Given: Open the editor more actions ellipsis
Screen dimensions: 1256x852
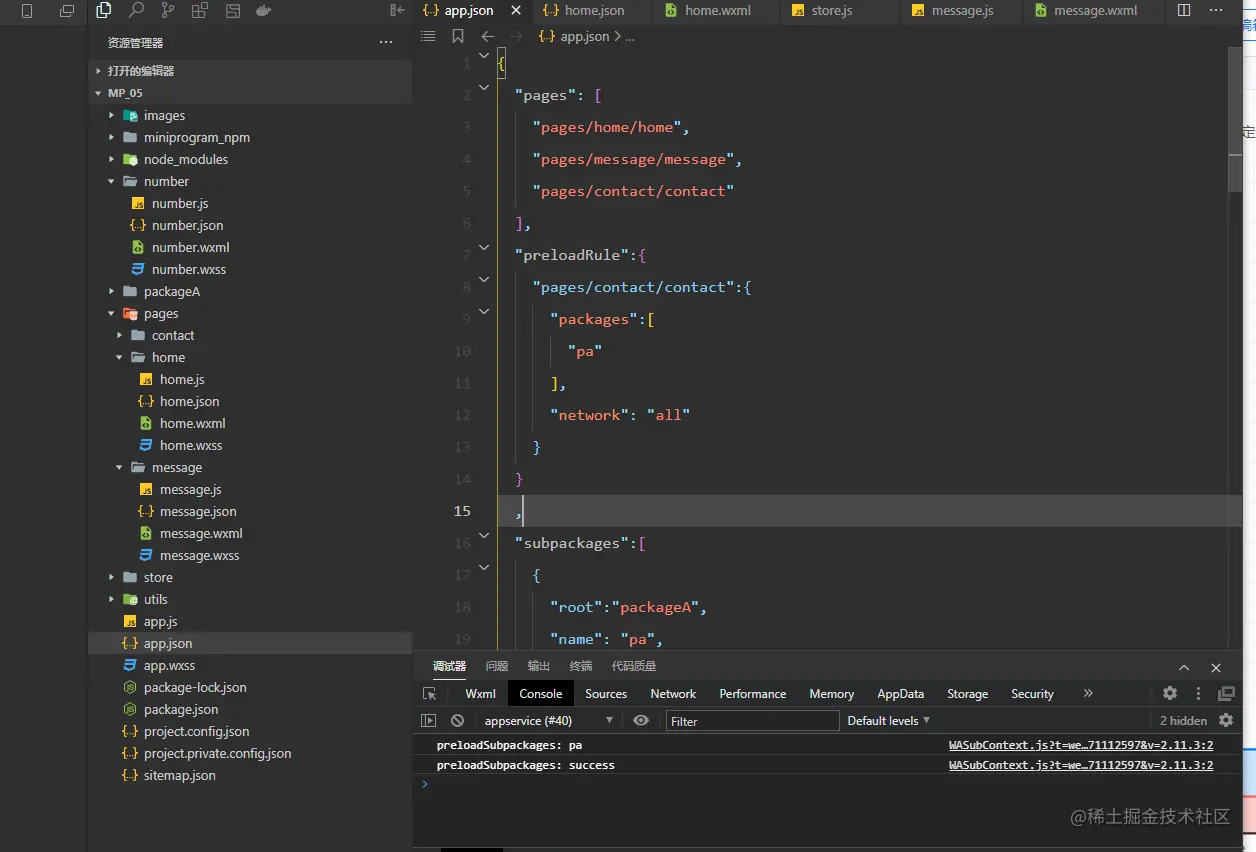Looking at the screenshot, I should (1216, 10).
